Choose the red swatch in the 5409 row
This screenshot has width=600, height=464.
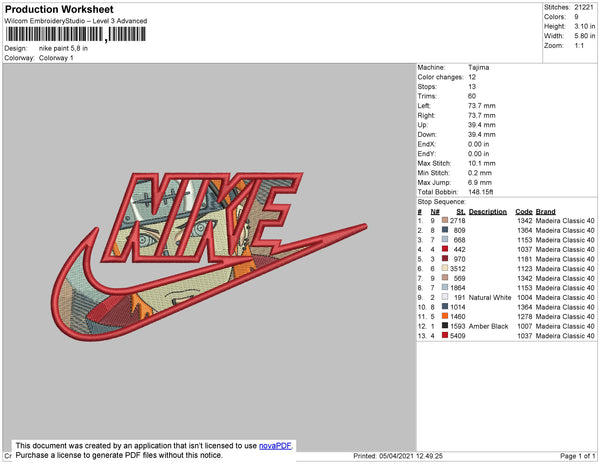point(445,335)
